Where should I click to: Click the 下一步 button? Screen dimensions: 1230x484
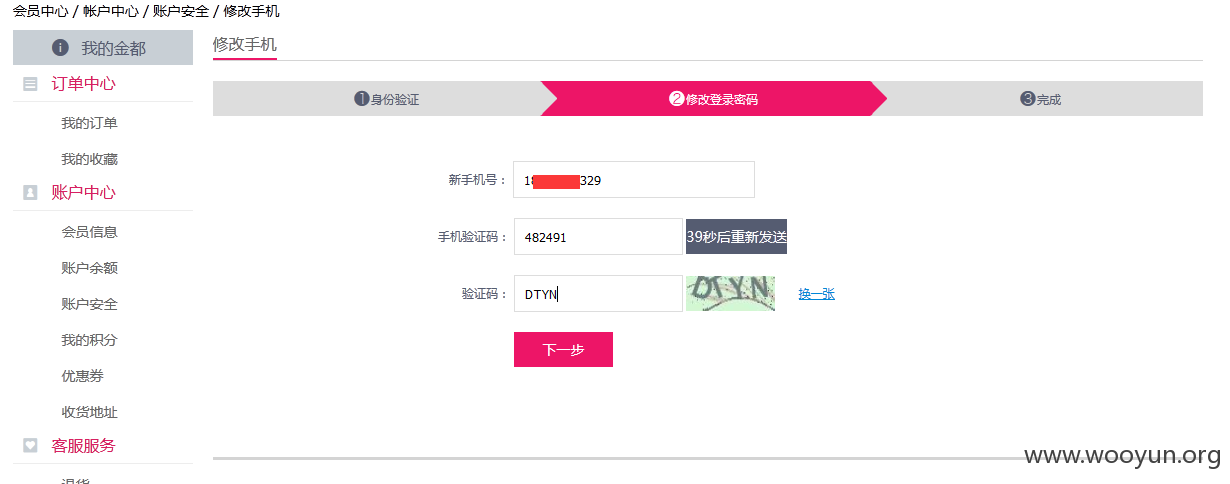563,350
